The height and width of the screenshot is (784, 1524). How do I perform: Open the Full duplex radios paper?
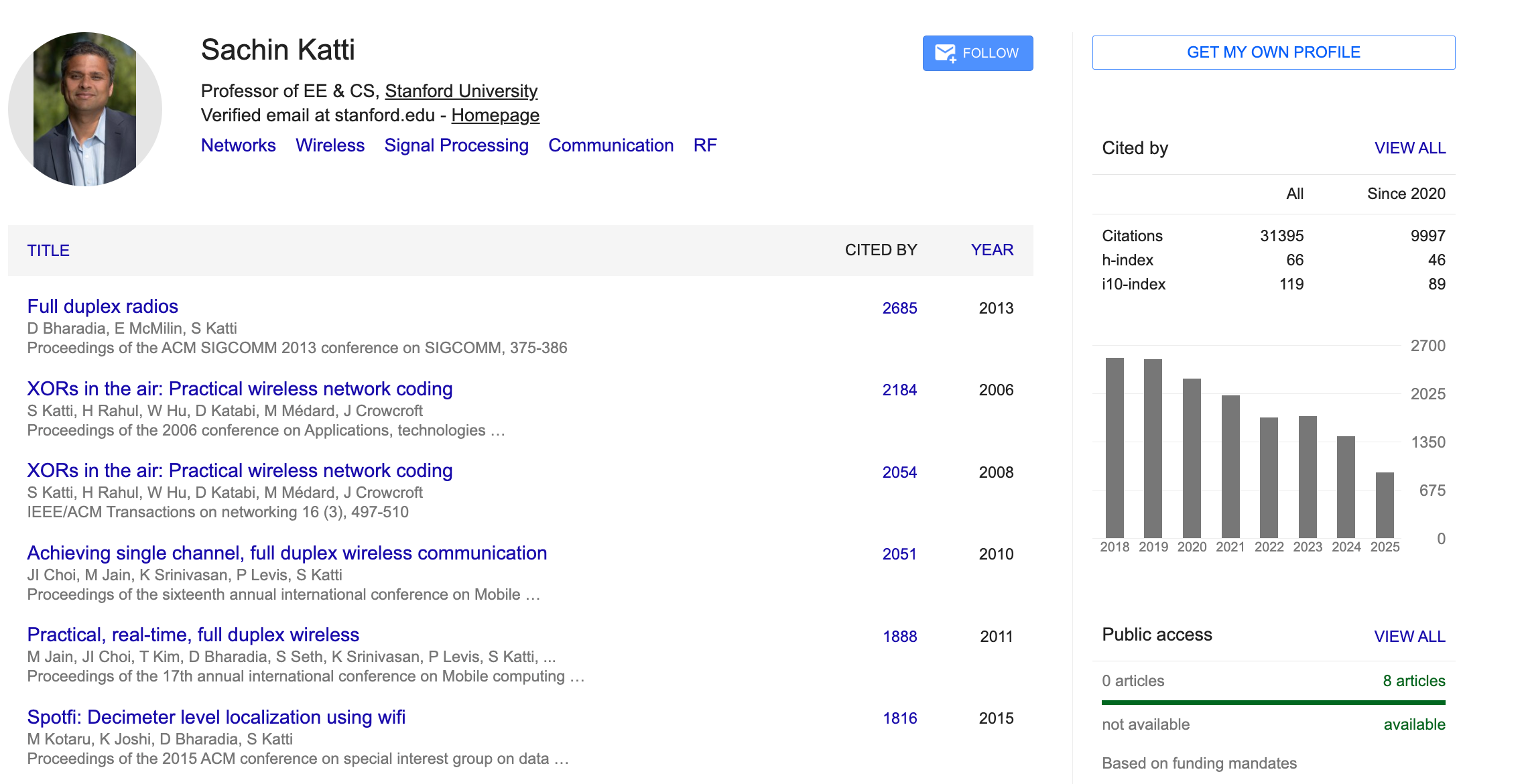tap(103, 306)
